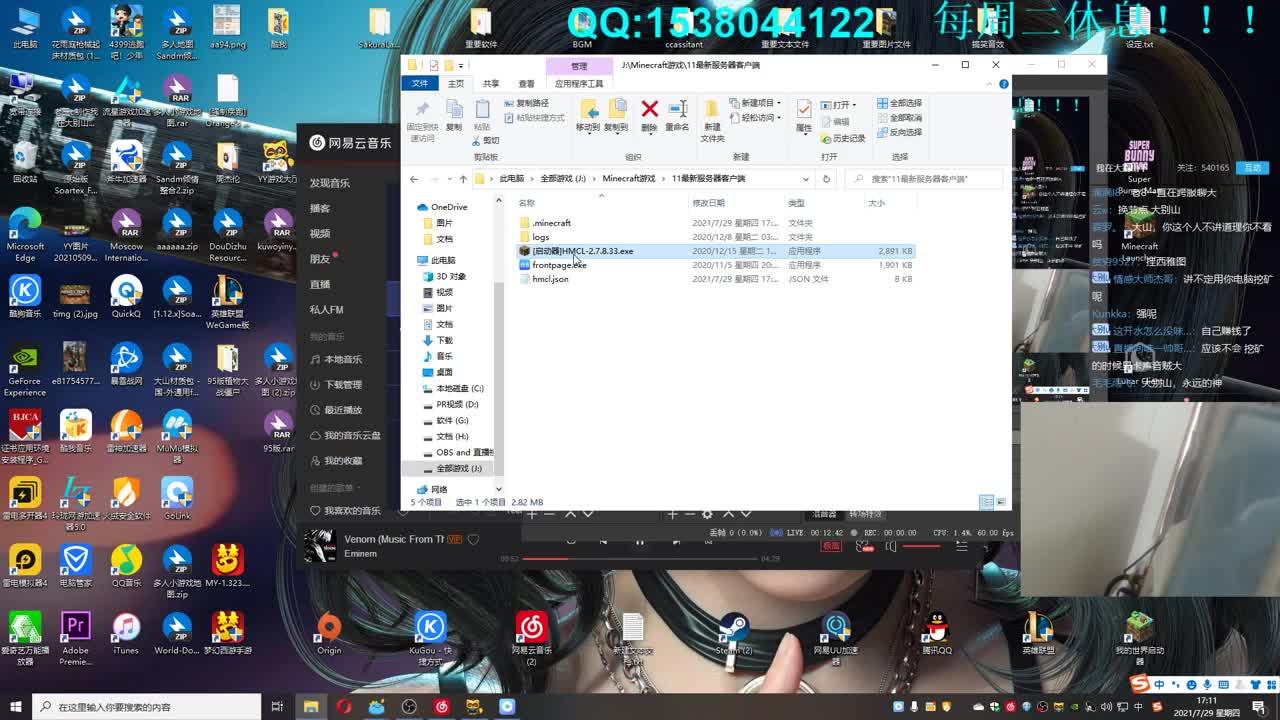Click Select none in ribbon
This screenshot has width=1280, height=720.
[x=900, y=118]
